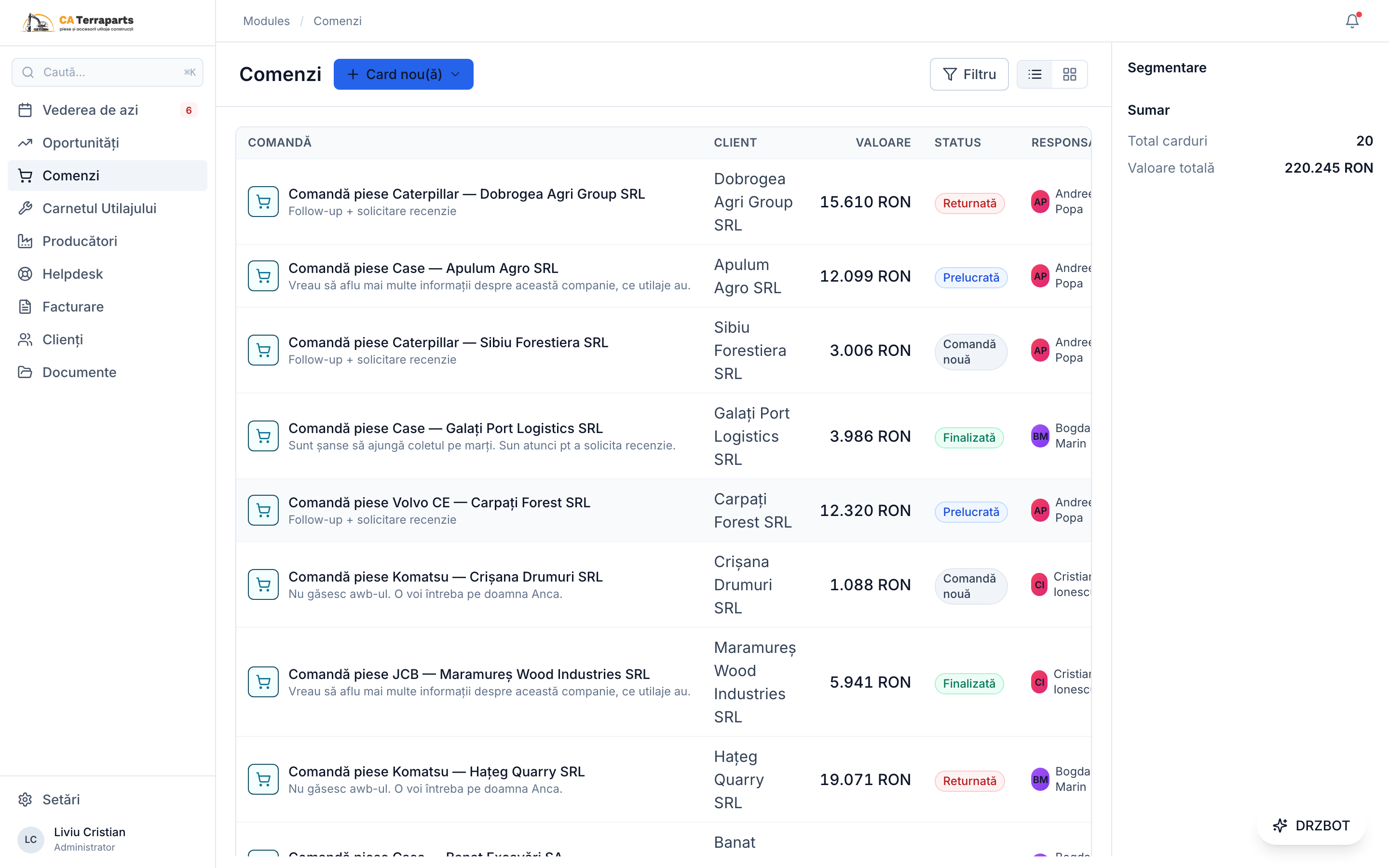Open Helpdesk module
1389x868 pixels.
[108, 273]
